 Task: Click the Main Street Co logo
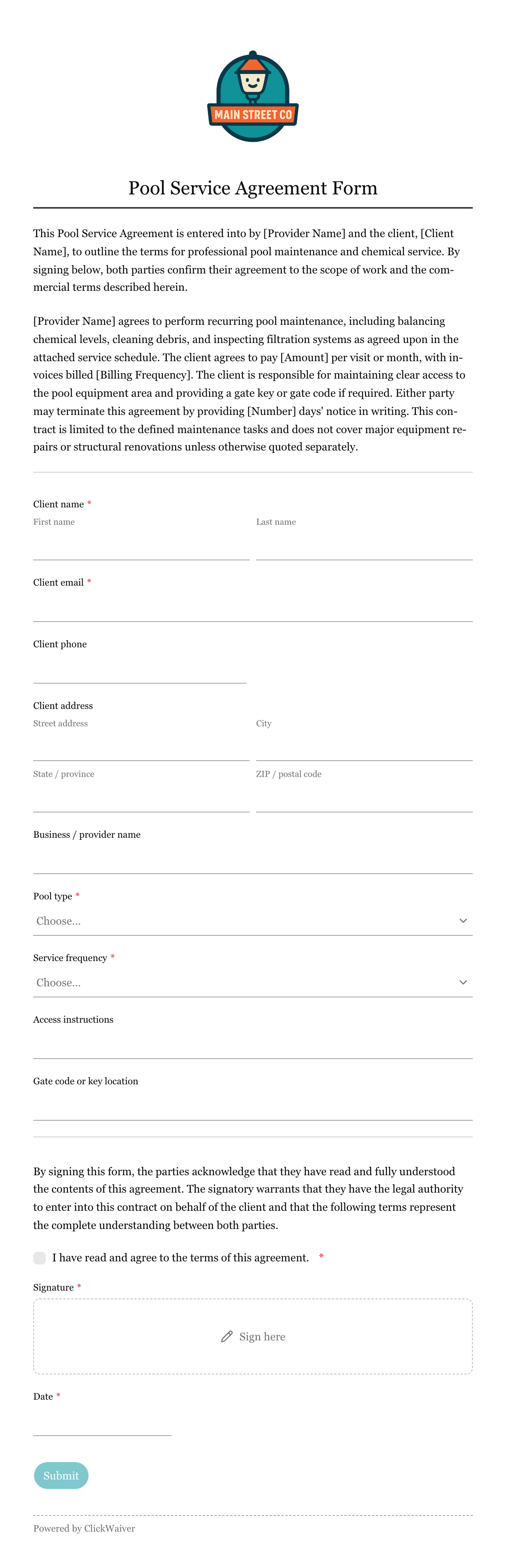pos(253,96)
